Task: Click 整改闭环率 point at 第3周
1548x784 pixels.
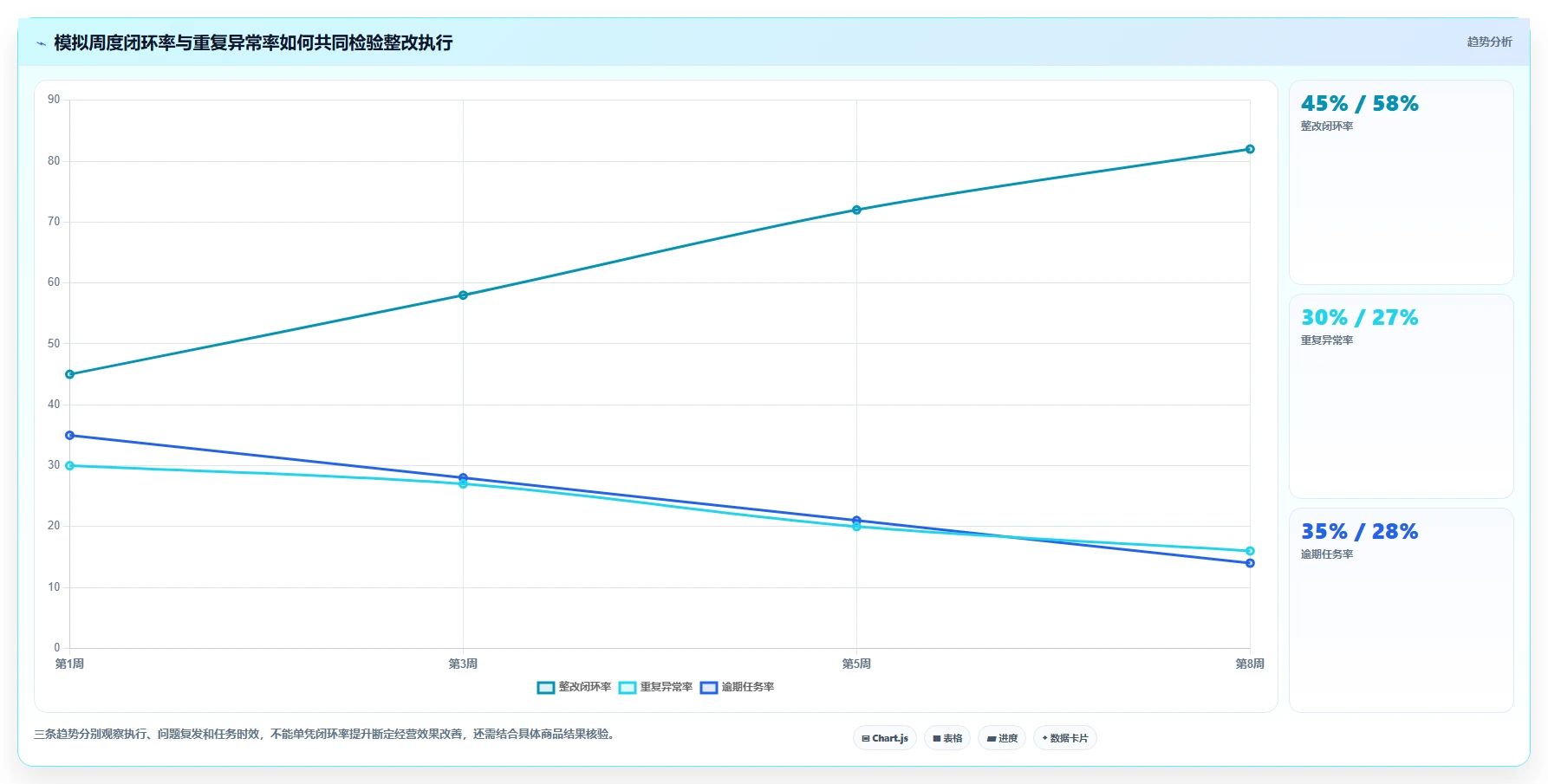Action: [463, 295]
